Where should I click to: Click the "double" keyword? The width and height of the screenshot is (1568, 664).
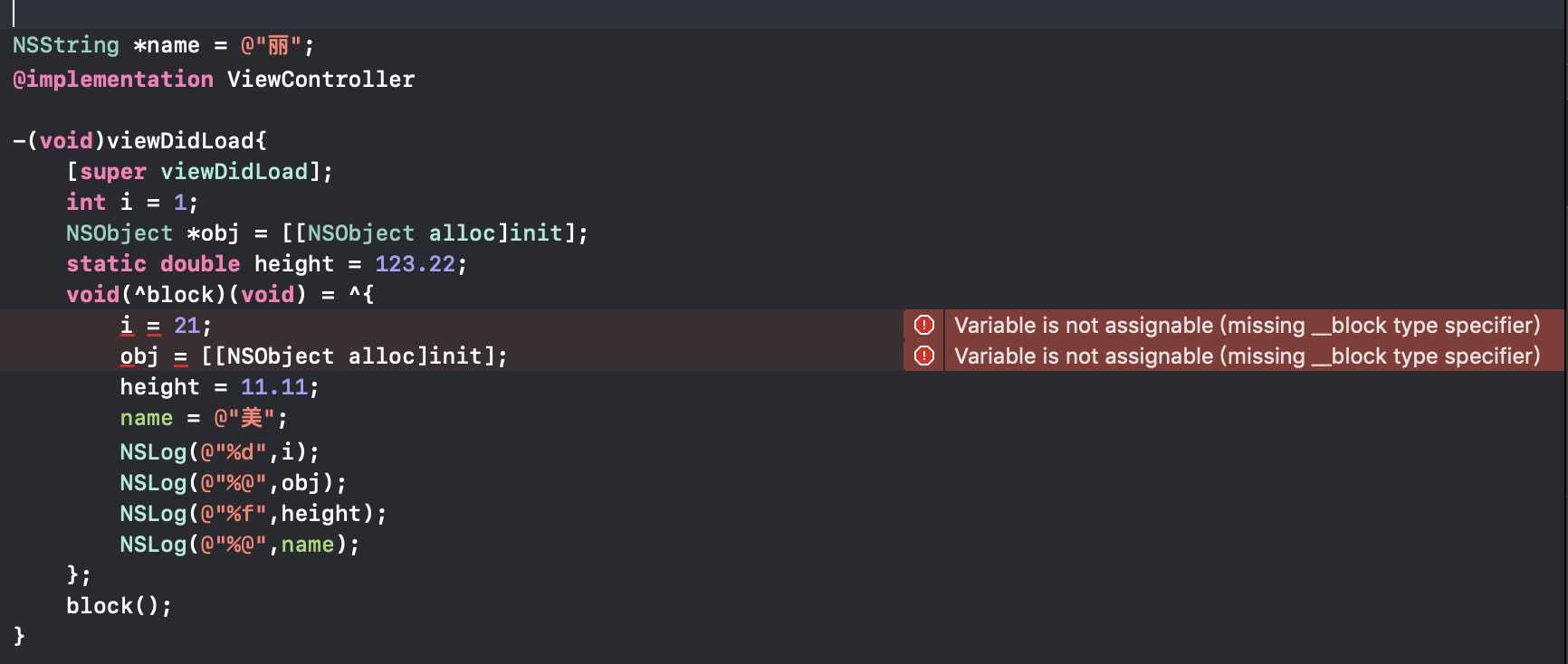click(x=200, y=264)
